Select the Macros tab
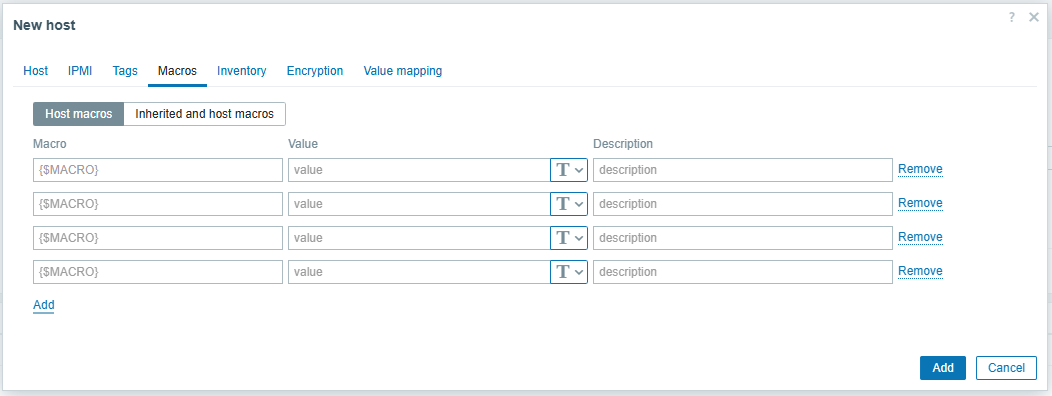 pyautogui.click(x=177, y=70)
